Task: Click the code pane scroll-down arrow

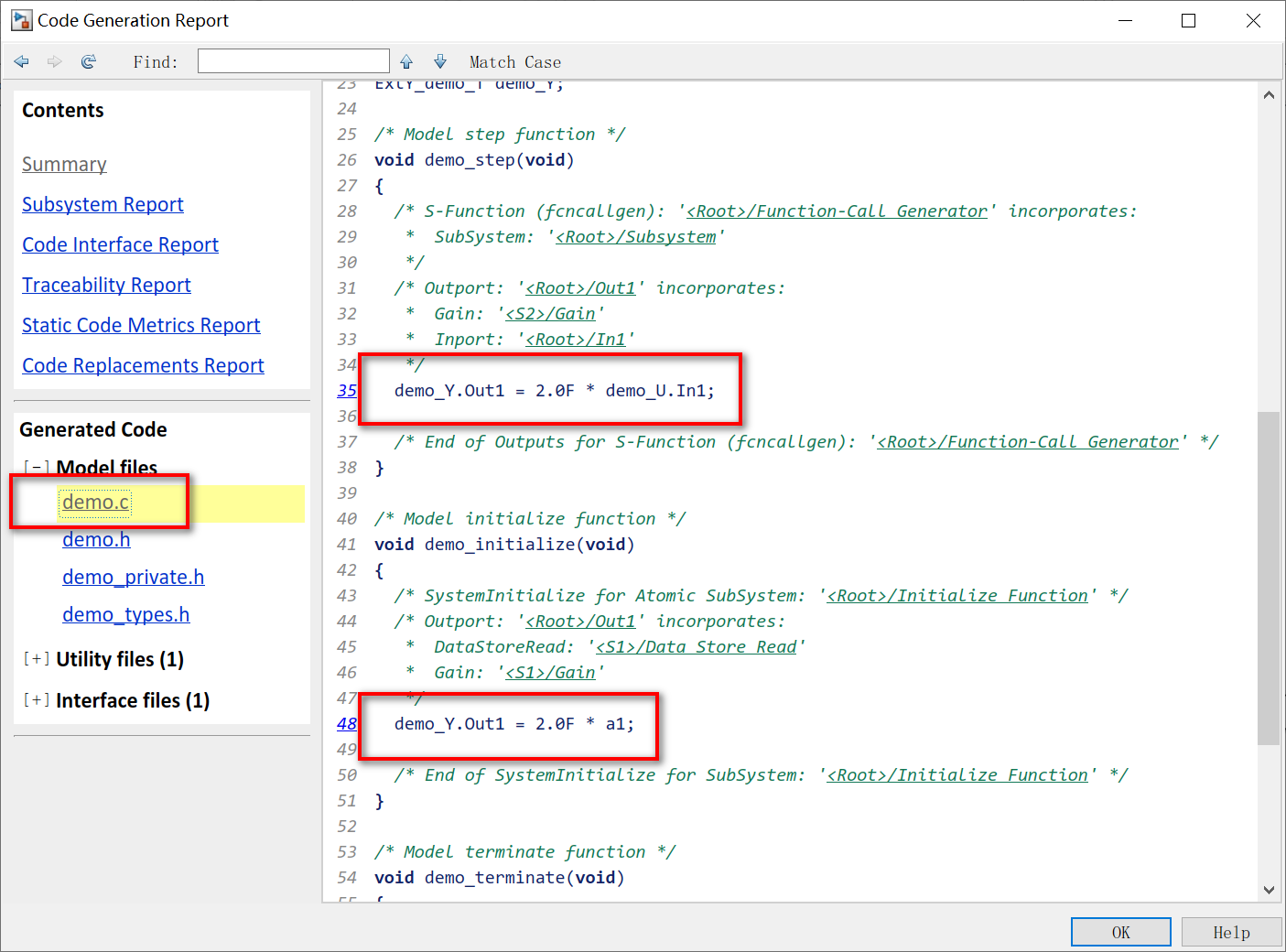Action: (1269, 890)
